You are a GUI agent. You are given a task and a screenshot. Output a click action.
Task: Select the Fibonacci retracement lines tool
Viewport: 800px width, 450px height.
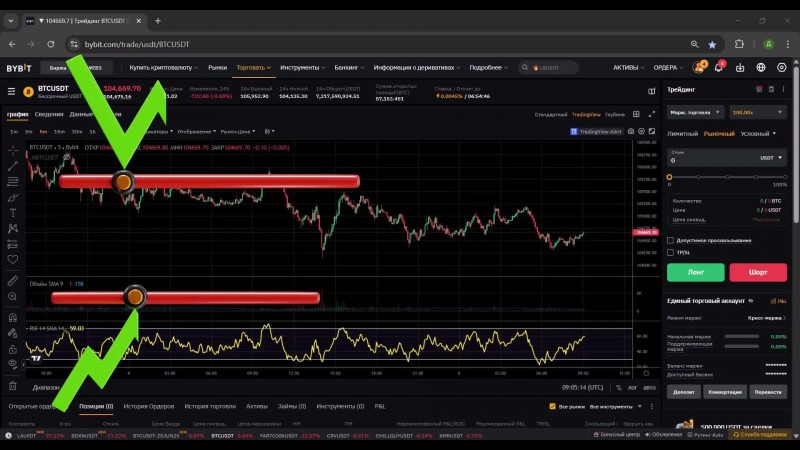[x=13, y=182]
